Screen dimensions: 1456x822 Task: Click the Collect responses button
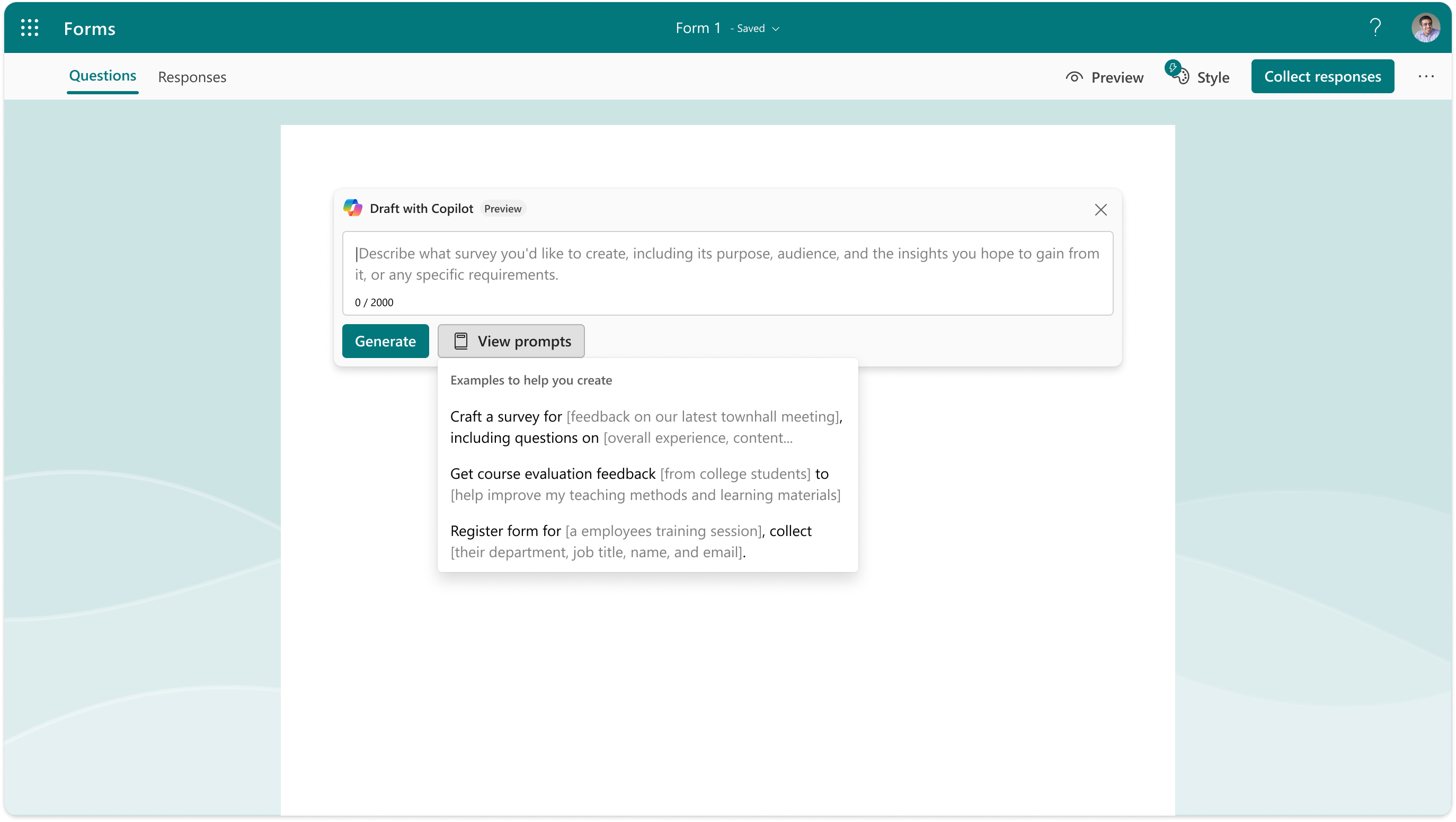(x=1322, y=76)
